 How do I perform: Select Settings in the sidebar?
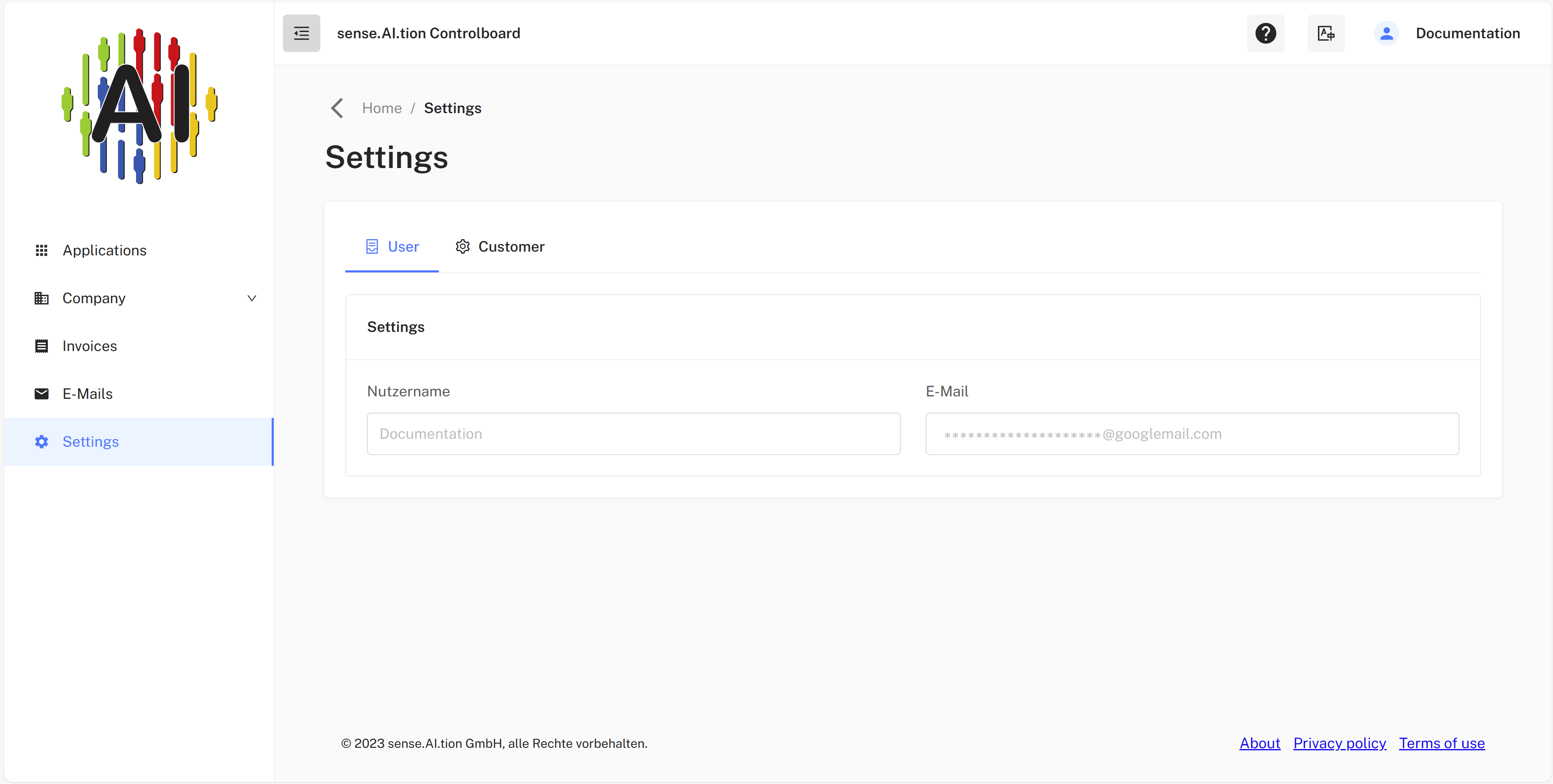pos(139,442)
